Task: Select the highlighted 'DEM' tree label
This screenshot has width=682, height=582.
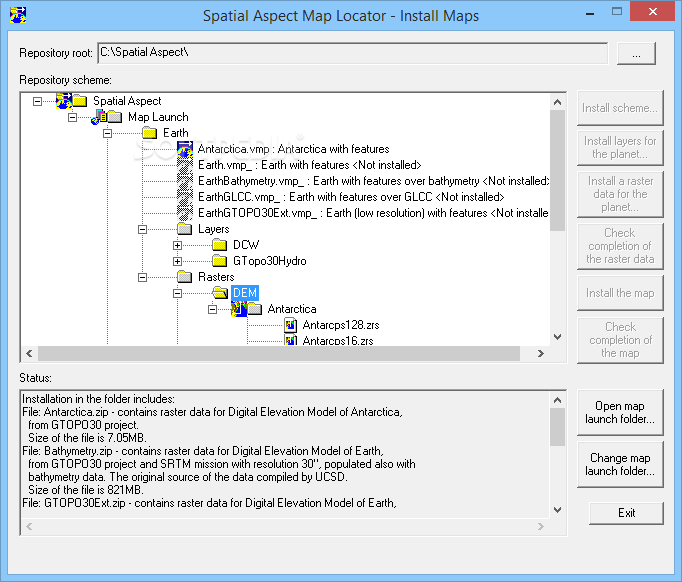Action: pos(245,293)
